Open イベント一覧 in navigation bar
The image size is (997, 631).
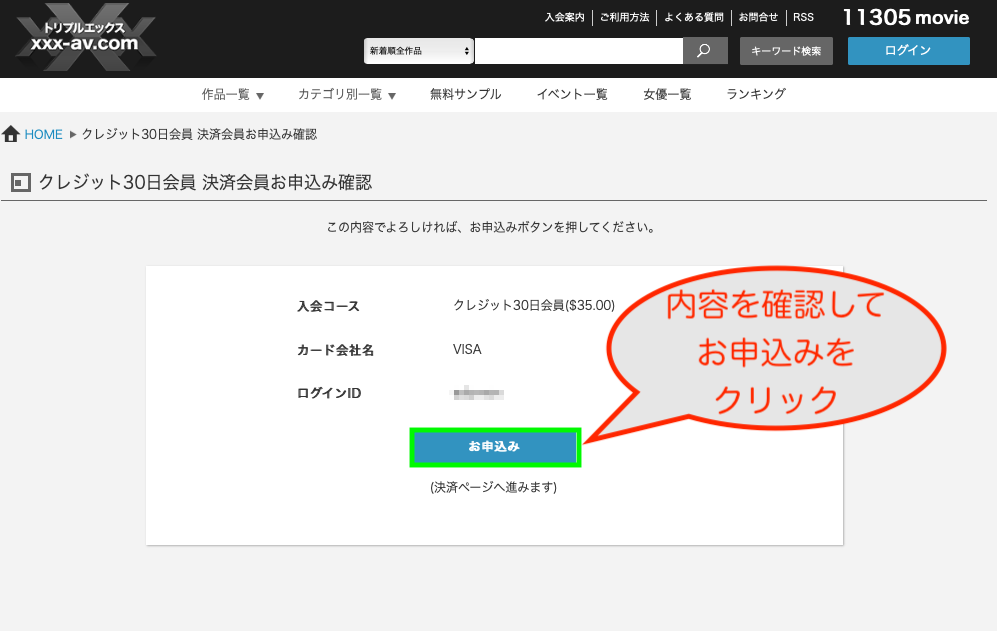tap(572, 95)
